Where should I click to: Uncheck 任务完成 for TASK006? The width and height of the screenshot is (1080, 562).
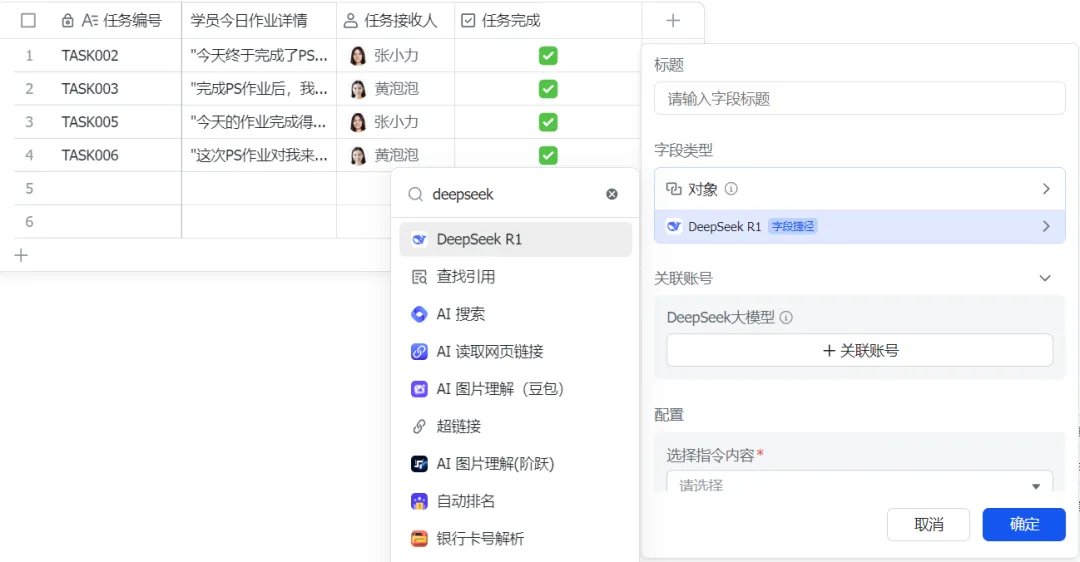point(548,156)
